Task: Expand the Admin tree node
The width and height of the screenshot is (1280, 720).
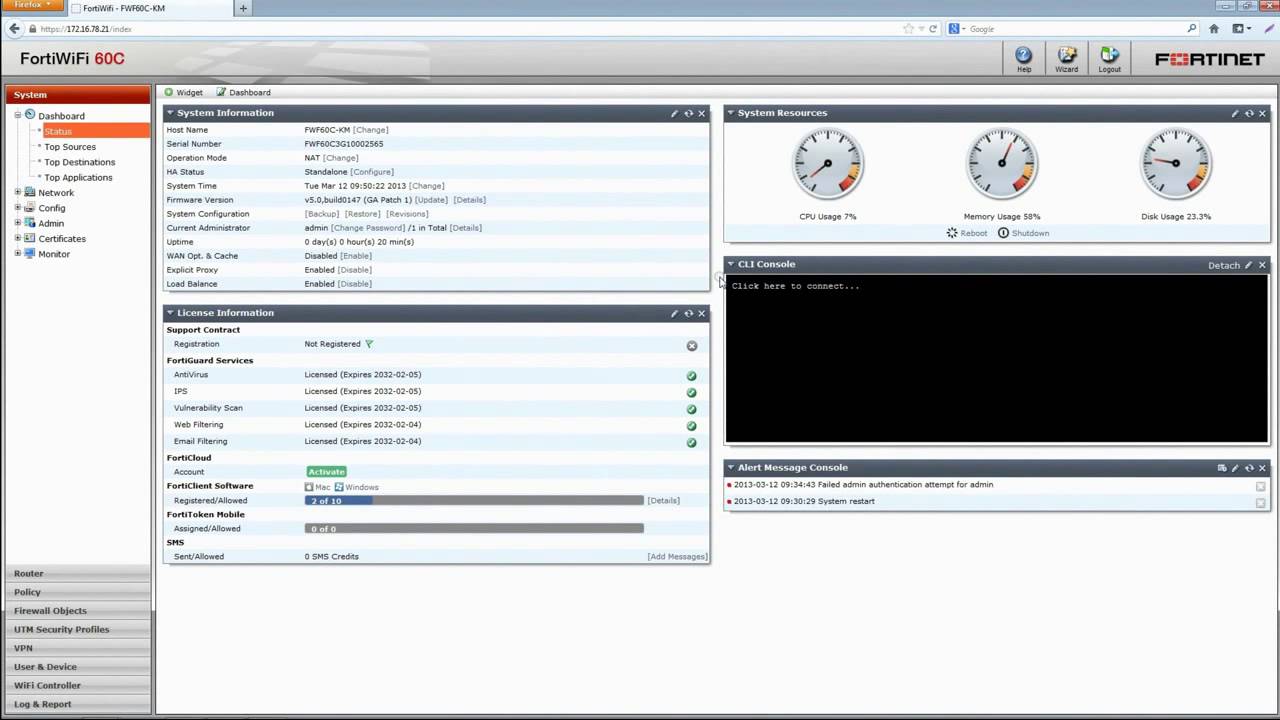Action: pyautogui.click(x=17, y=223)
